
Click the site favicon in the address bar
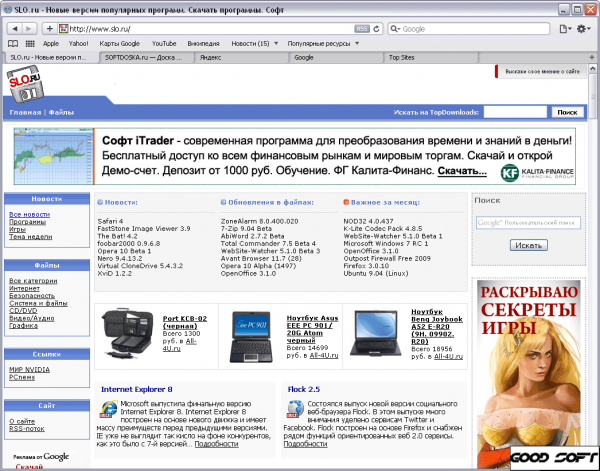point(64,29)
